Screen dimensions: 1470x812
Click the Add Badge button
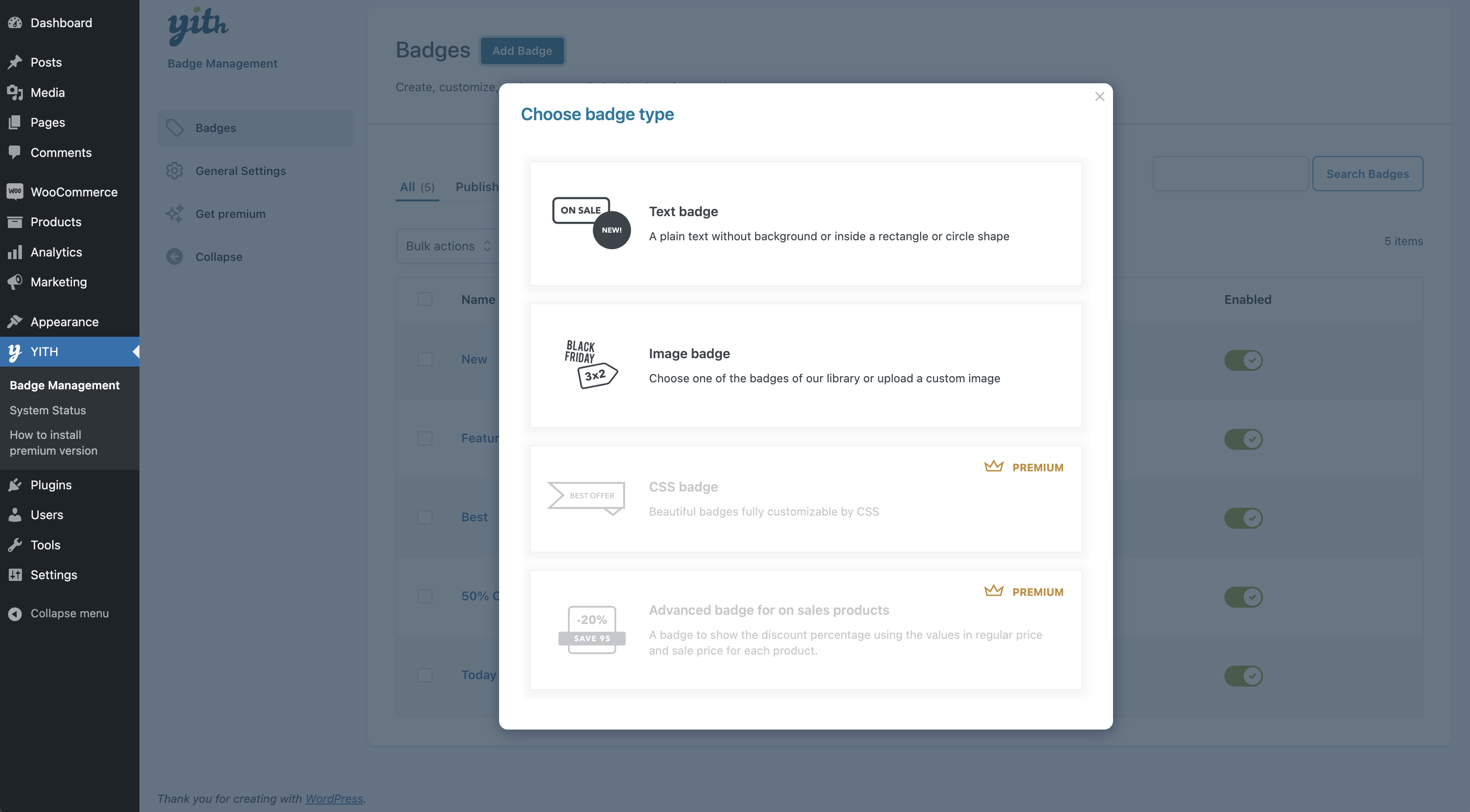[x=522, y=50]
